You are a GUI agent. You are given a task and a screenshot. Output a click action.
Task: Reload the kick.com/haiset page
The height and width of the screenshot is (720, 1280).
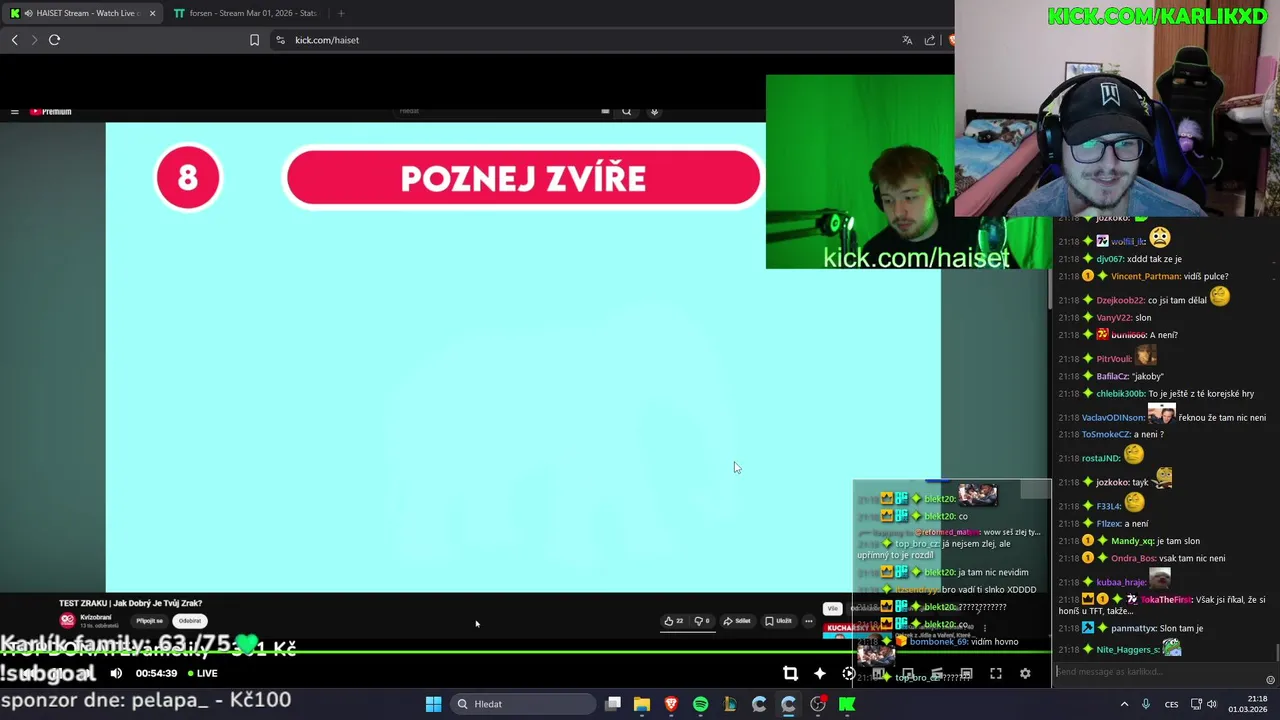coord(54,40)
